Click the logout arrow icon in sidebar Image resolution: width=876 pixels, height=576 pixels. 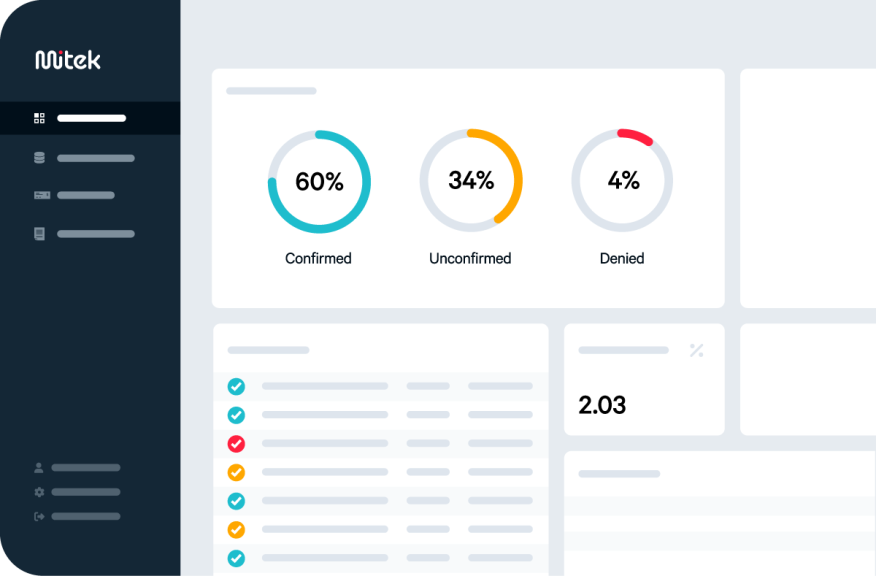pos(39,517)
